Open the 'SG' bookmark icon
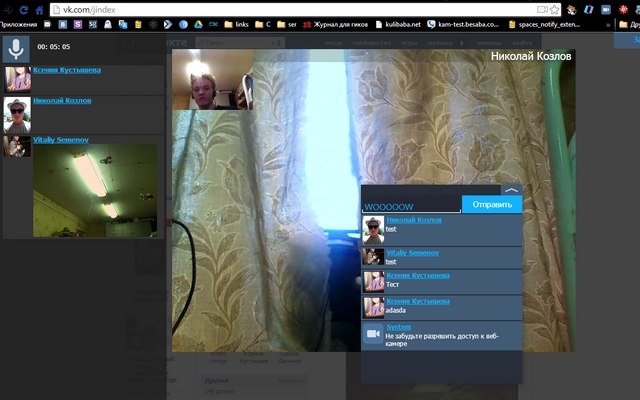640x400 pixels. [93, 24]
